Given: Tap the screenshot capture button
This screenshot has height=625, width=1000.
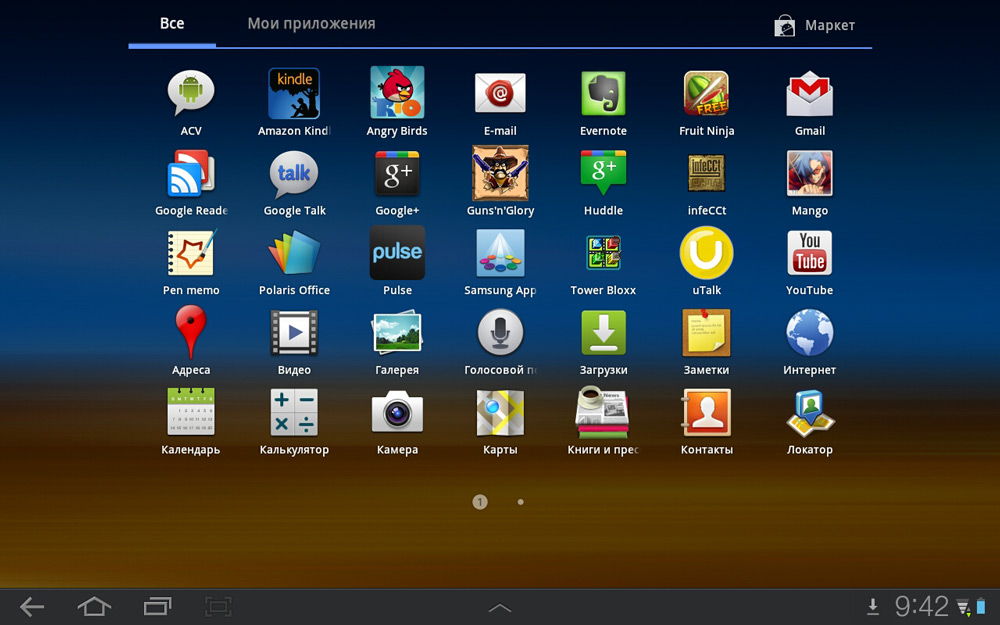Looking at the screenshot, I should tap(218, 607).
